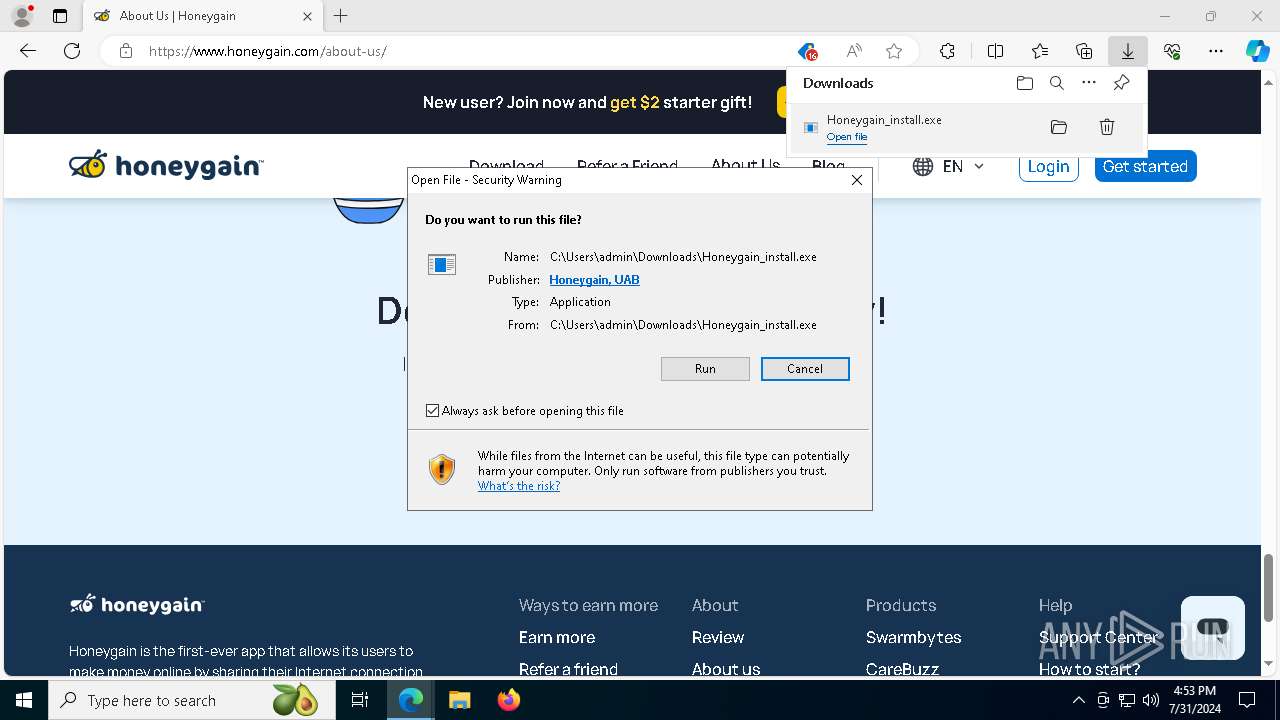The image size is (1280, 720).
Task: Uncheck Always ask before opening this file
Action: 433,411
